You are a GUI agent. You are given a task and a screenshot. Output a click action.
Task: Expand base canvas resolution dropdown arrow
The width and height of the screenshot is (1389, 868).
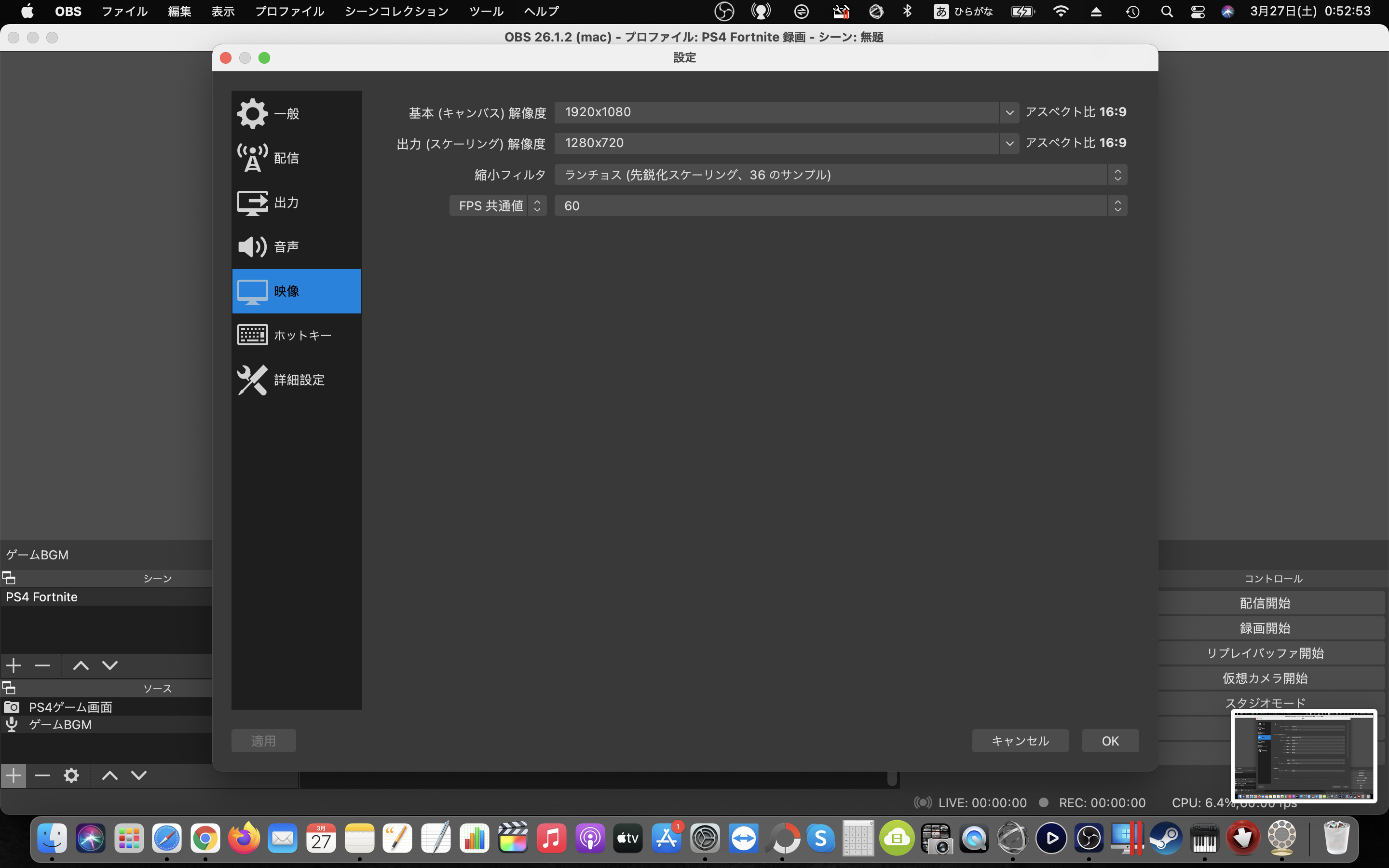point(1009,112)
